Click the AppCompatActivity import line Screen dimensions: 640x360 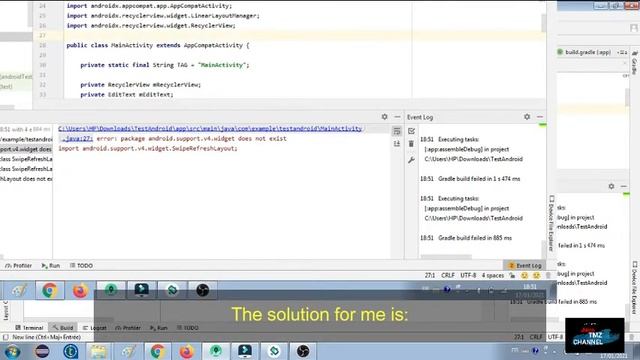[x=149, y=6]
